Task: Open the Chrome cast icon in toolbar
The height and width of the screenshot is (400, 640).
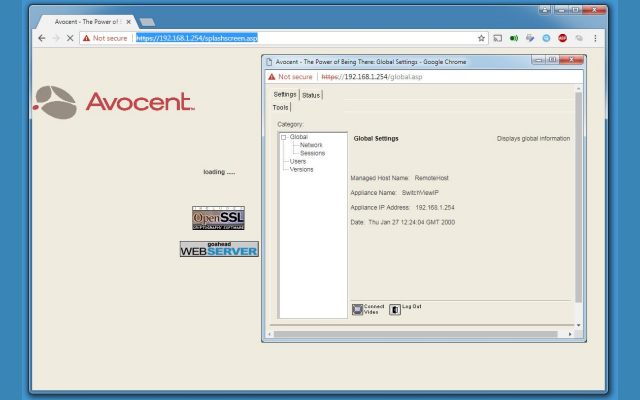Action: 498,38
